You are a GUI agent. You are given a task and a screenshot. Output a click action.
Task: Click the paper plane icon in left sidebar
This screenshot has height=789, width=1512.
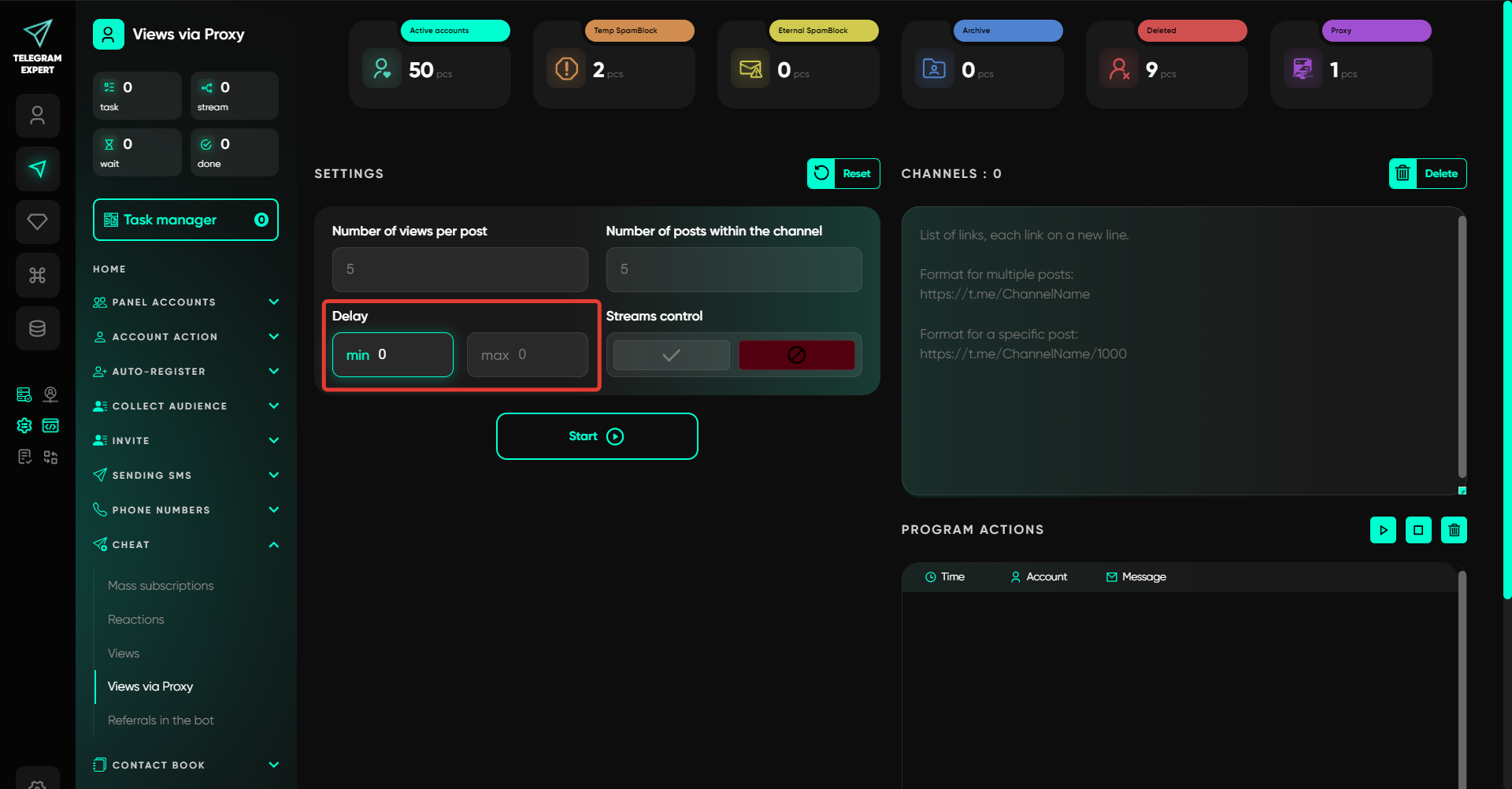click(38, 169)
